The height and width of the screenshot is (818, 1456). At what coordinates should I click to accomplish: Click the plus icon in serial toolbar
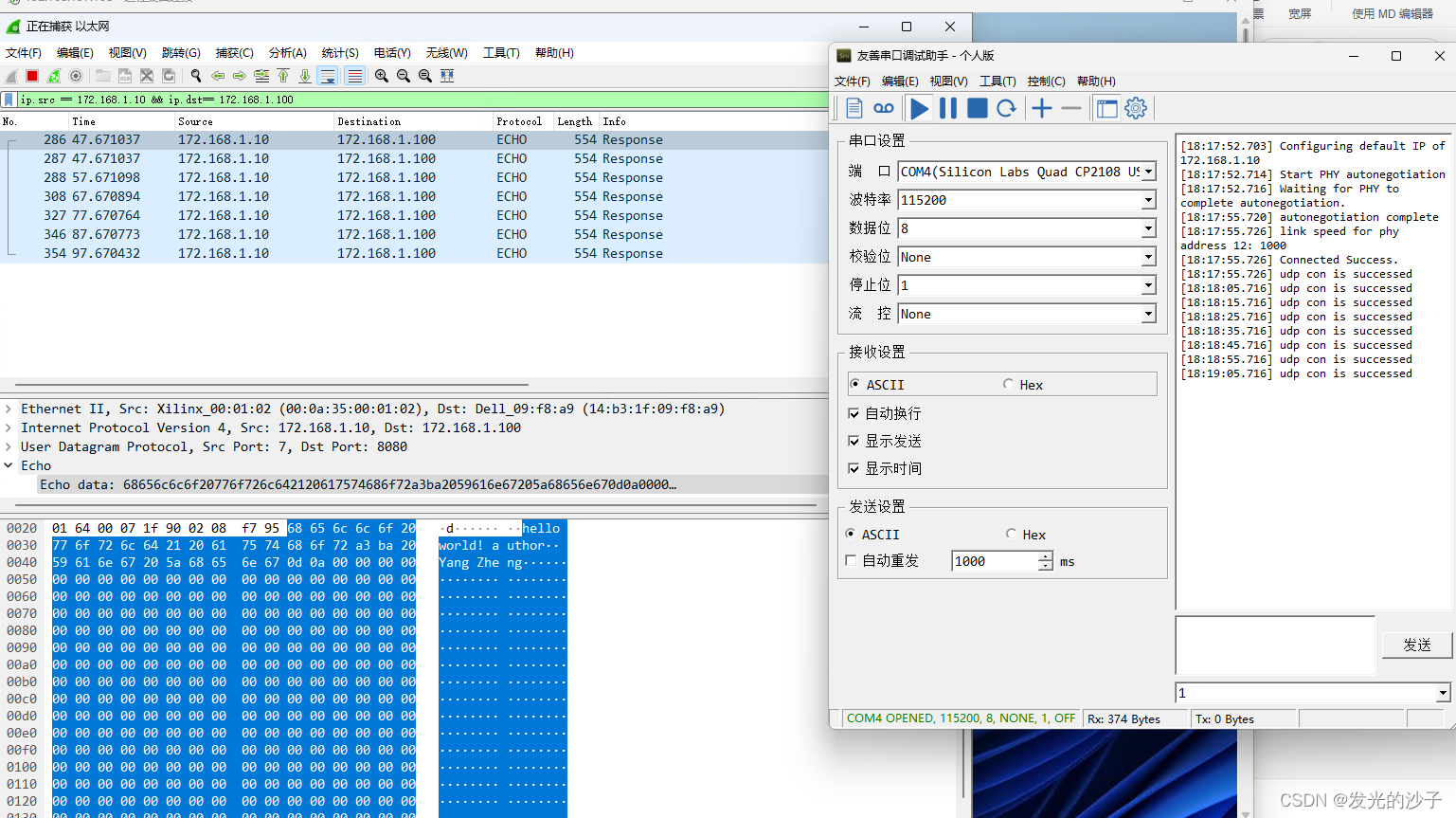pyautogui.click(x=1042, y=108)
